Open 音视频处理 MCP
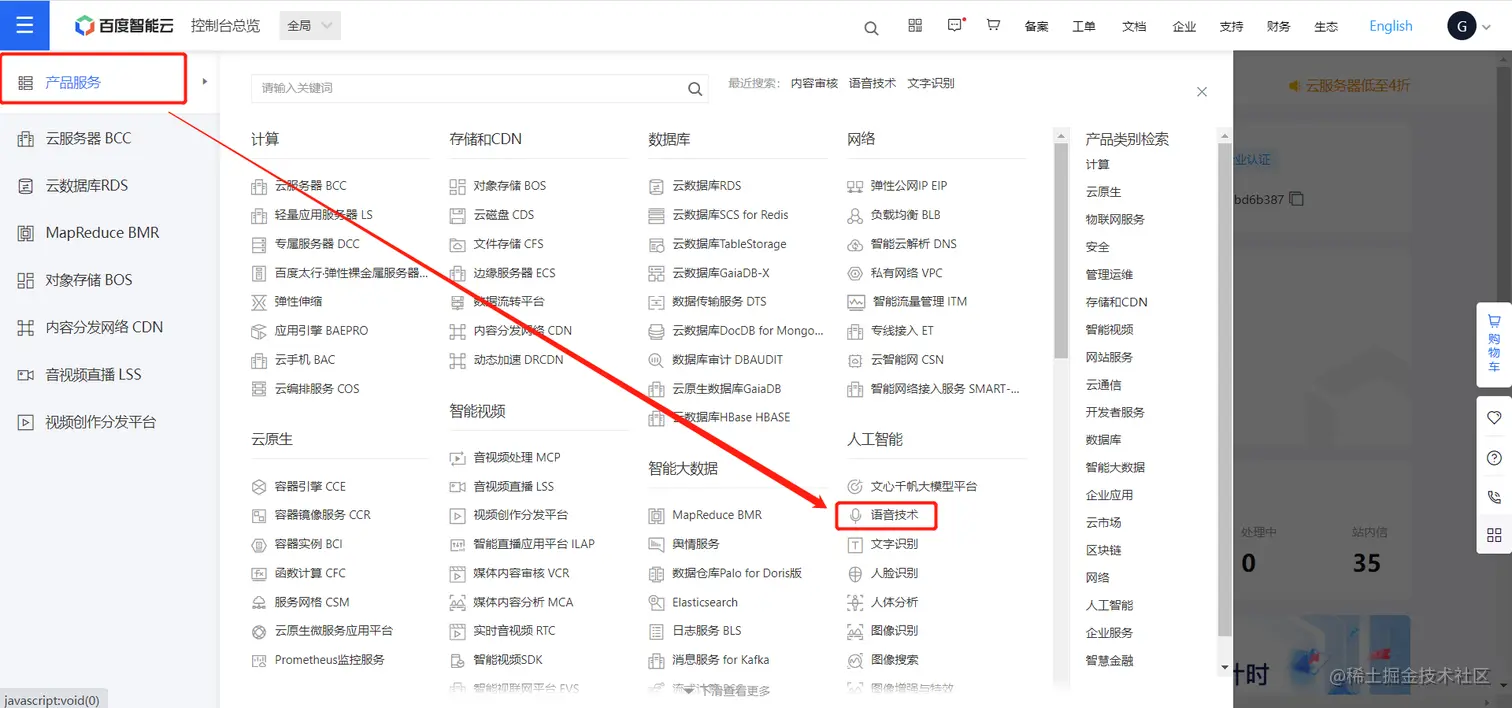The height and width of the screenshot is (708, 1512). point(517,458)
